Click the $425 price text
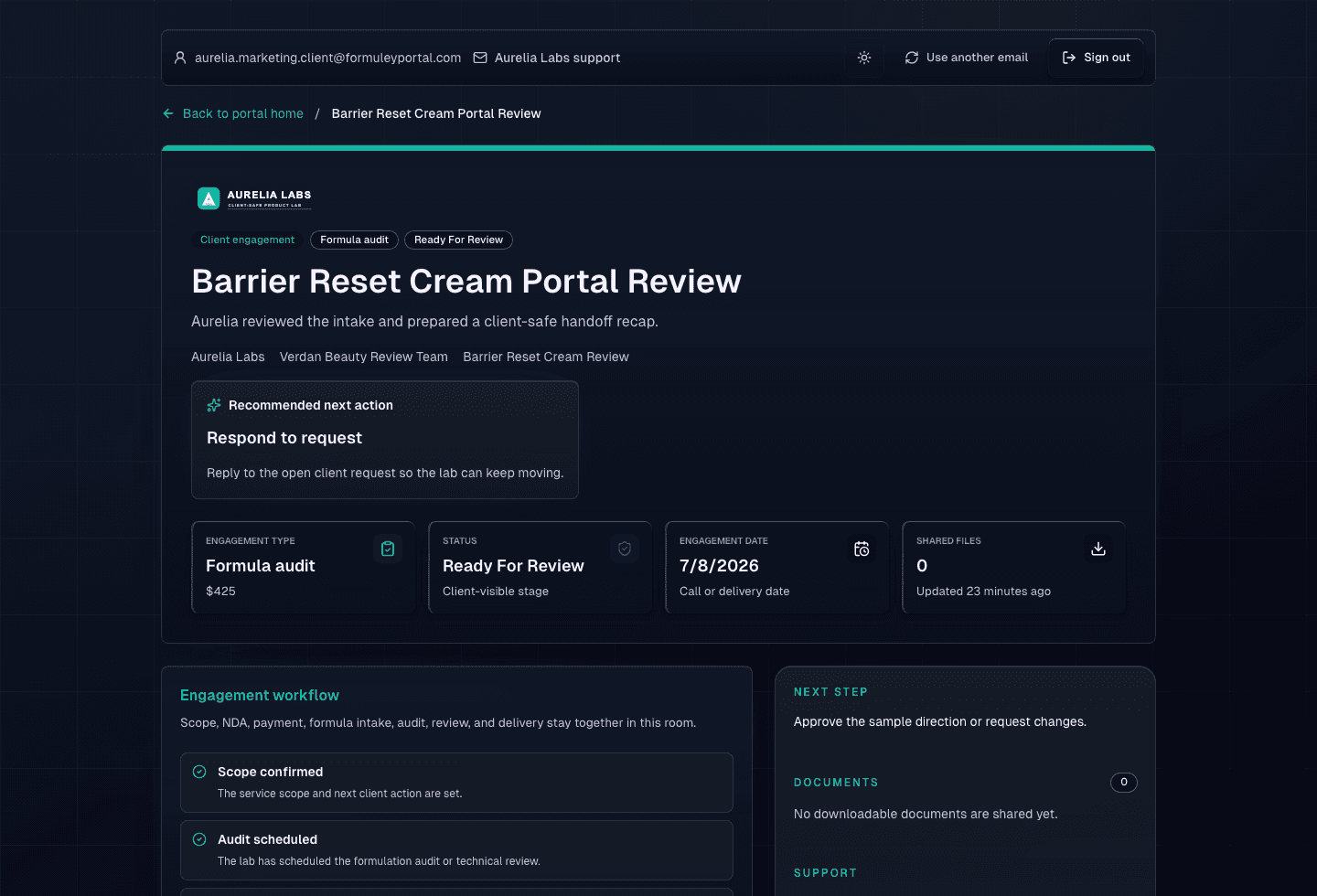 point(220,592)
